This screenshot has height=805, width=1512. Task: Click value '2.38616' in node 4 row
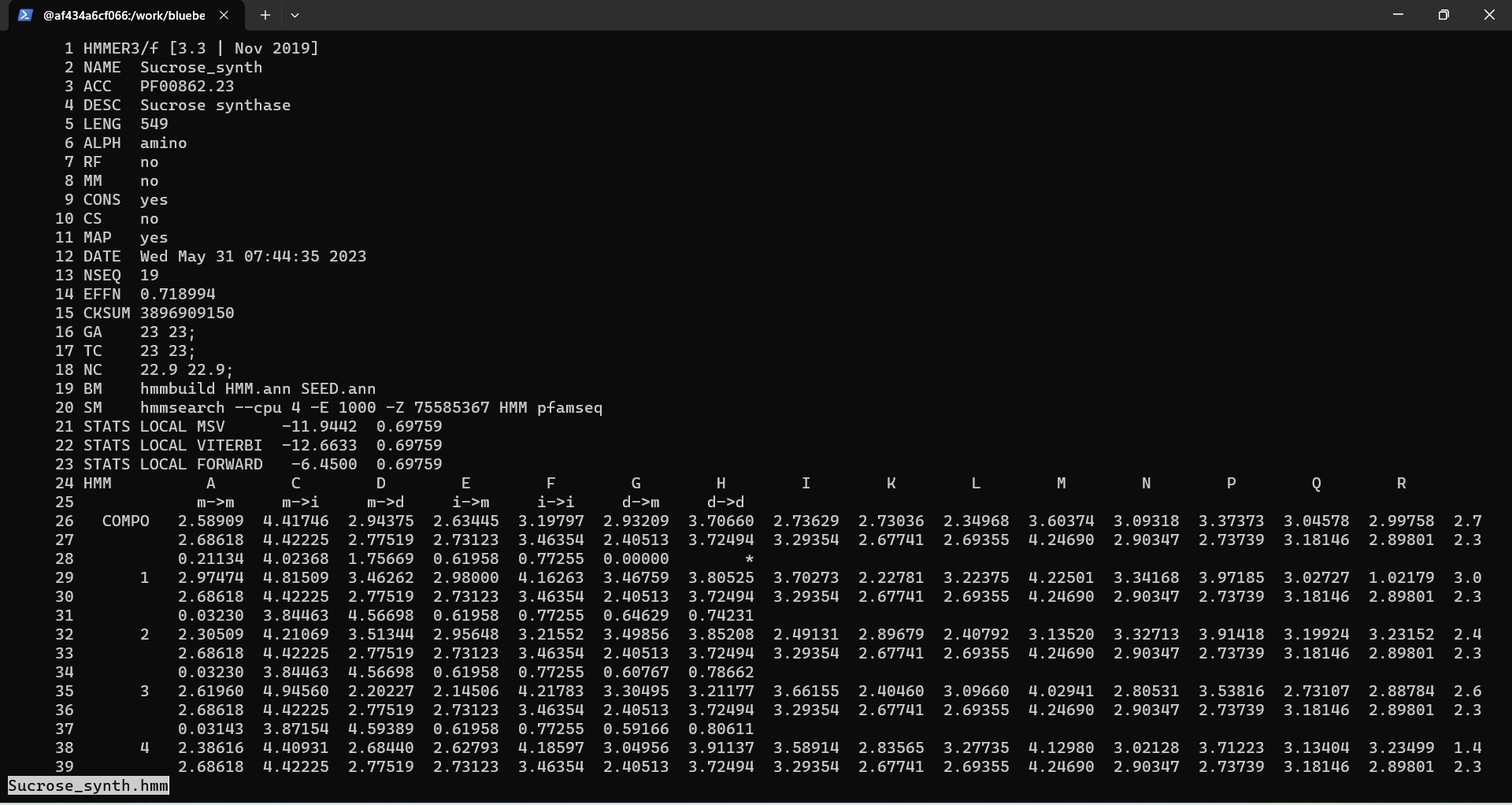pyautogui.click(x=211, y=747)
